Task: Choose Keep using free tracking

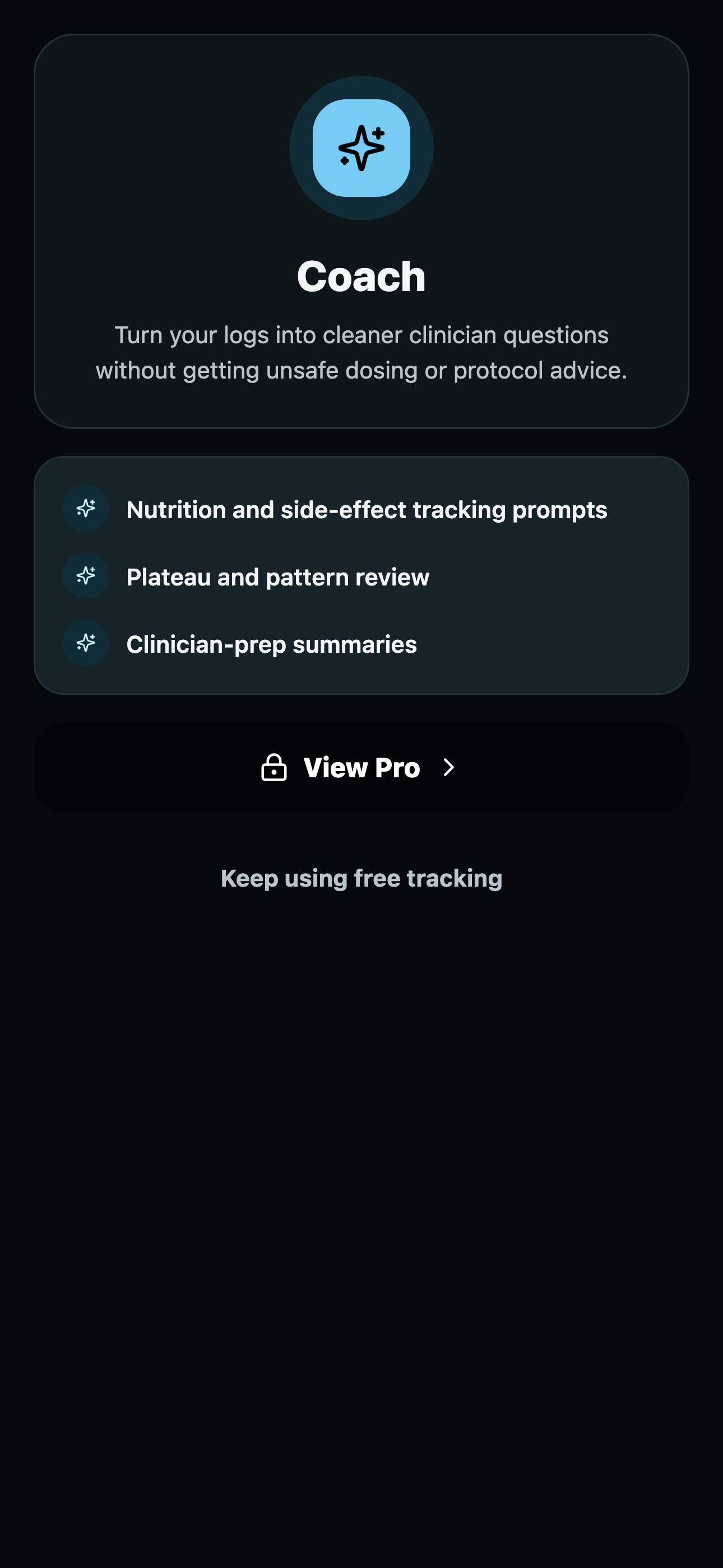Action: 361,878
